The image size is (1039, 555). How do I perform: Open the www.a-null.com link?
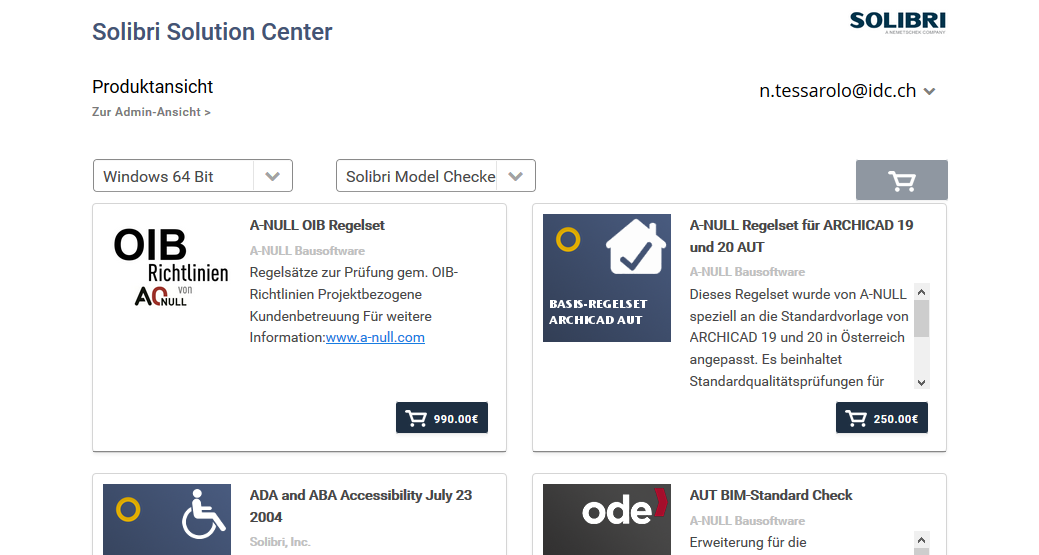[375, 337]
